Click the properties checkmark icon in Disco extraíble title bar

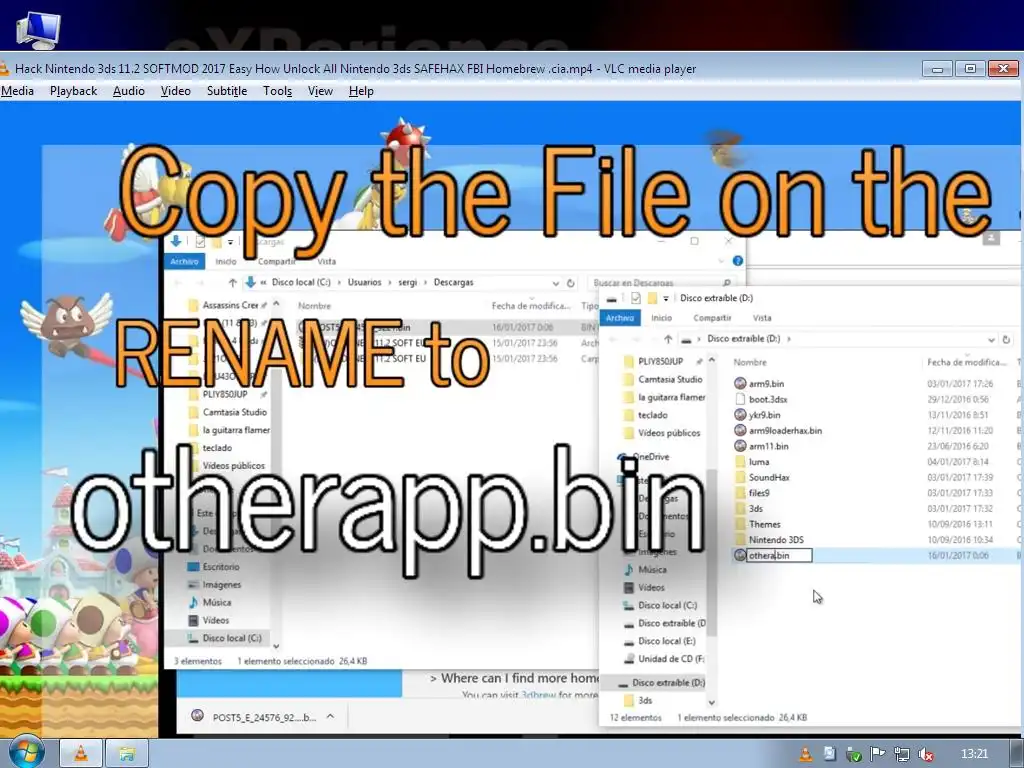tap(635, 298)
